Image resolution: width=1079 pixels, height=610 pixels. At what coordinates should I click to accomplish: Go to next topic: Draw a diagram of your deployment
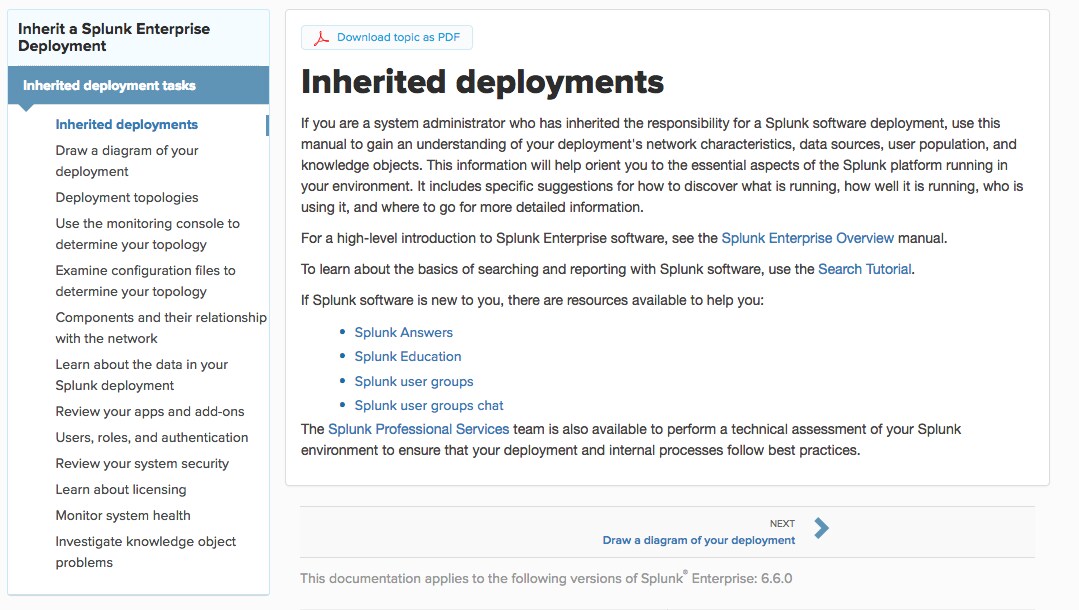[x=698, y=540]
